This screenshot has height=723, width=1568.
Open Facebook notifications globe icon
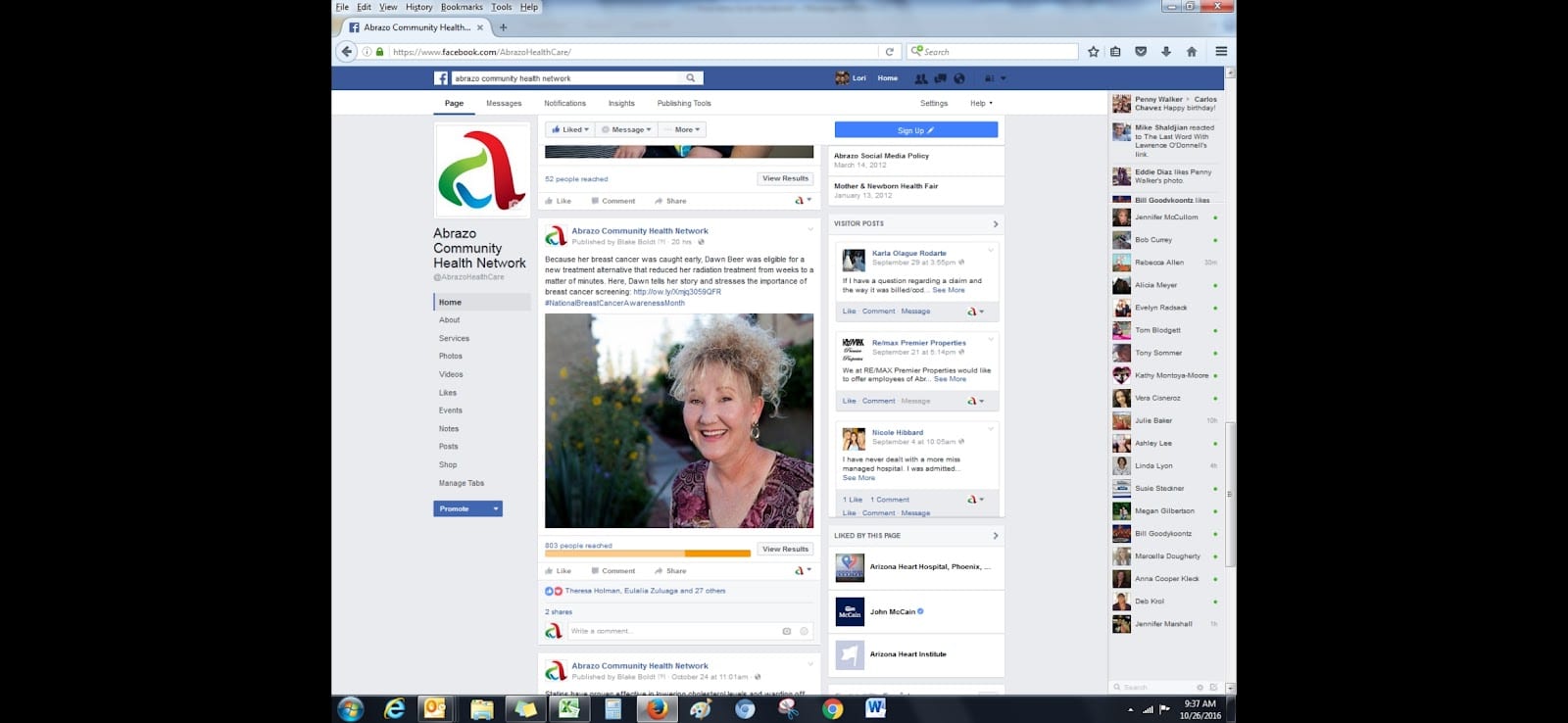(959, 78)
